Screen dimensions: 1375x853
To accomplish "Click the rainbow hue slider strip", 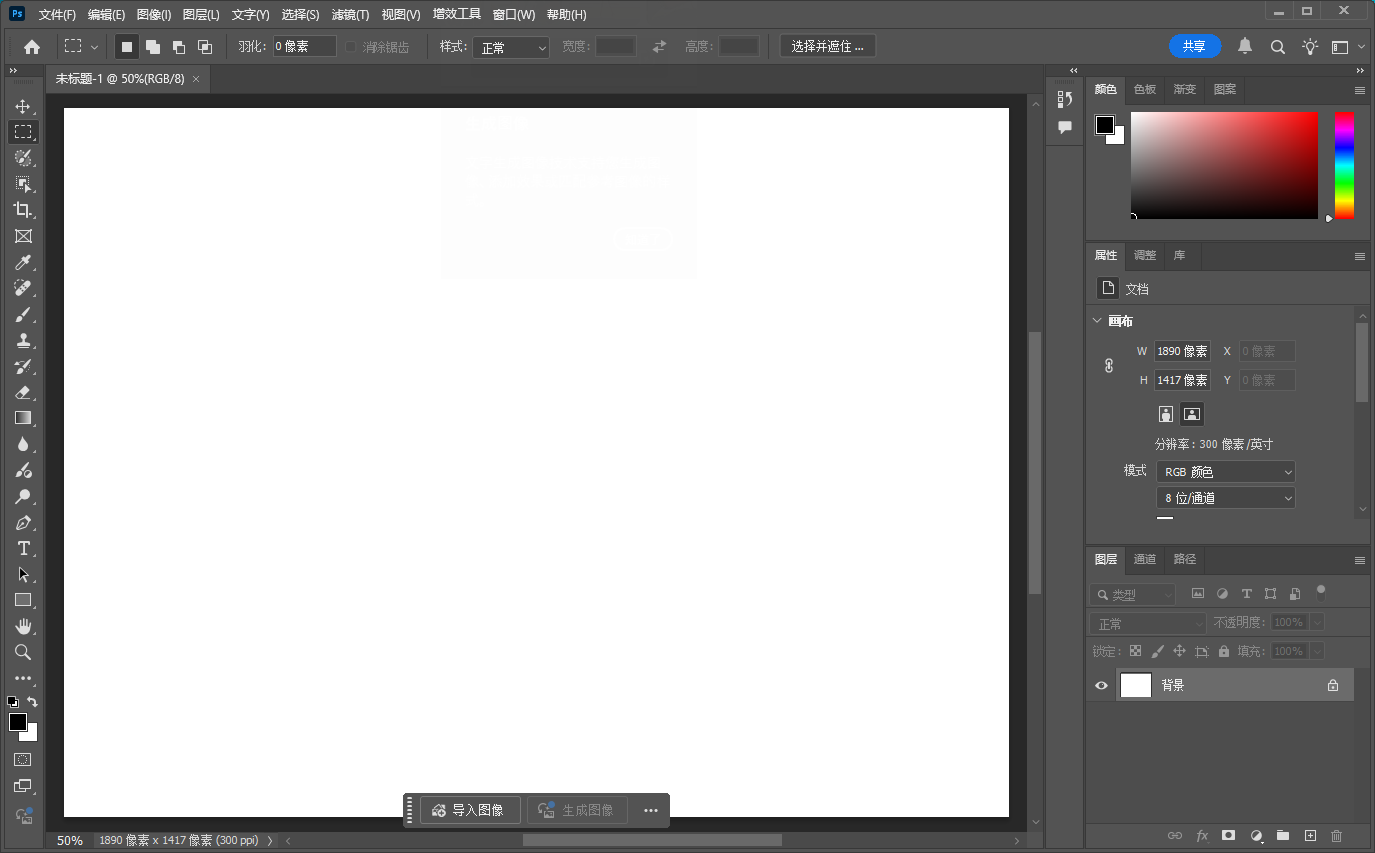I will pyautogui.click(x=1344, y=165).
